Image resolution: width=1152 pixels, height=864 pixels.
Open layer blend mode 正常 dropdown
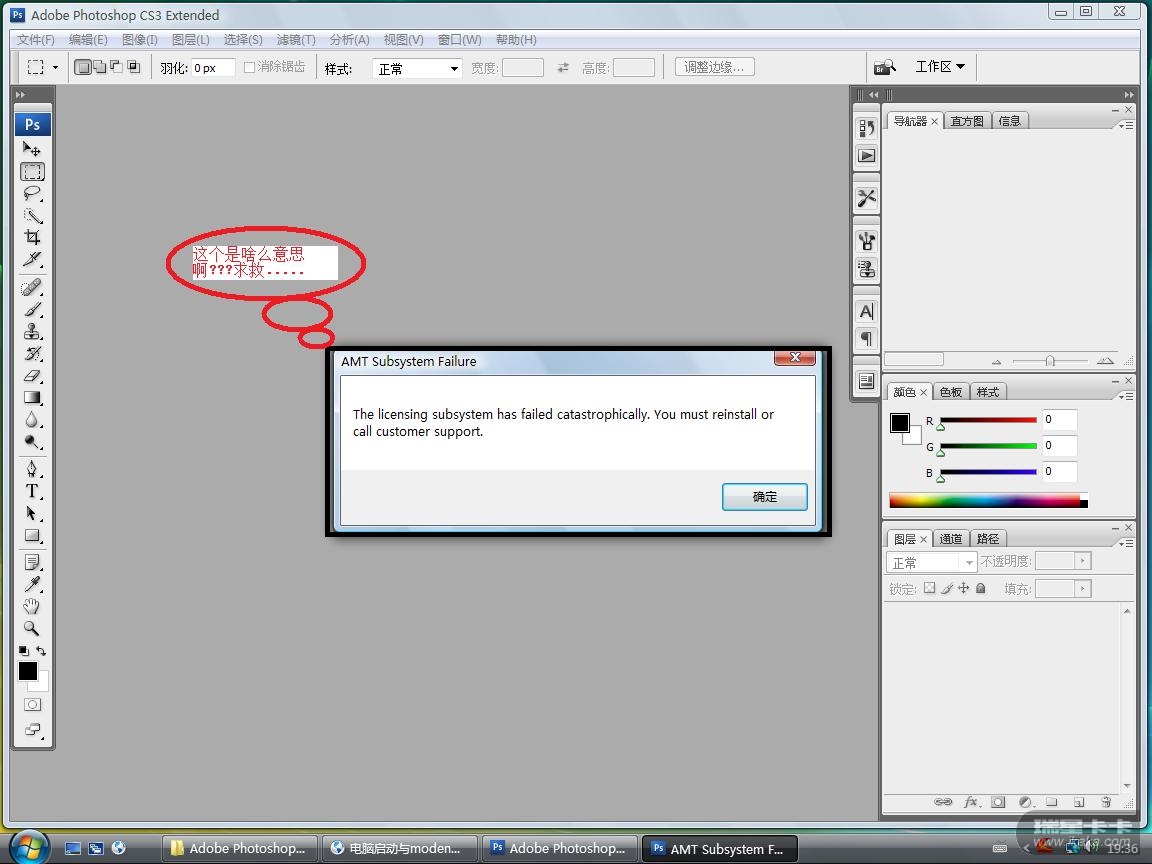(931, 562)
